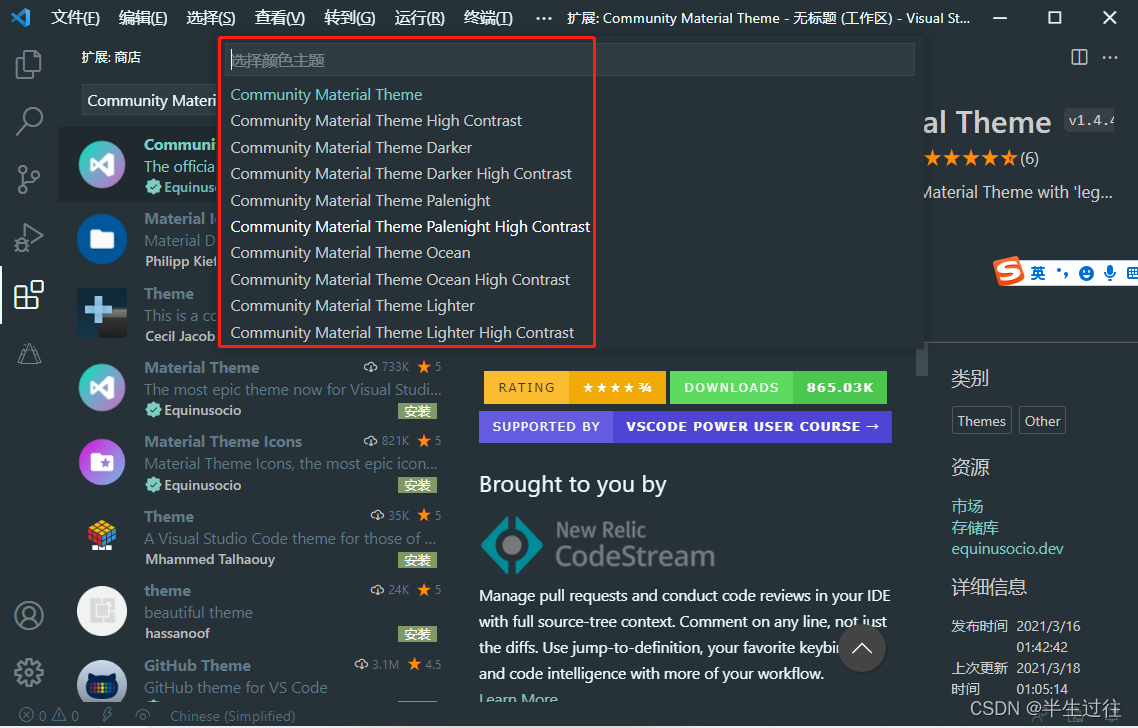The height and width of the screenshot is (728, 1138).
Task: Select Chinese (Simplified) in status bar
Action: [232, 716]
